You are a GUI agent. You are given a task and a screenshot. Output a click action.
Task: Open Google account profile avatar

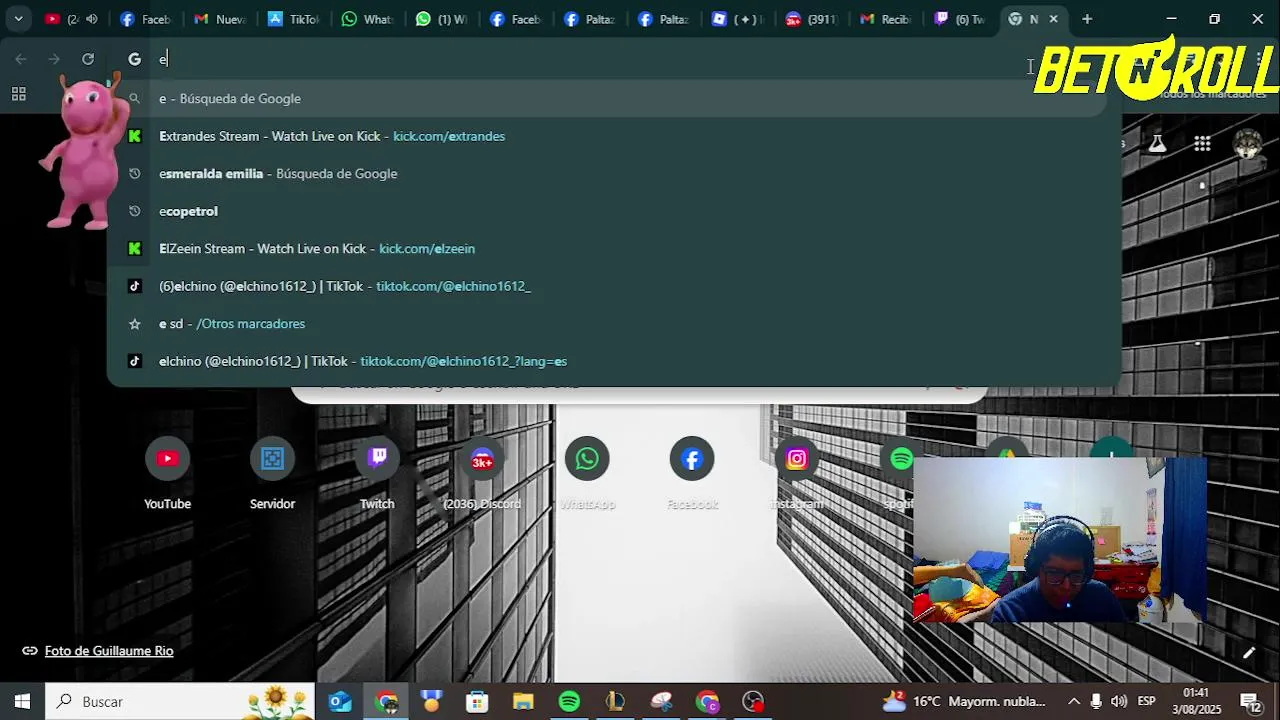(1247, 144)
